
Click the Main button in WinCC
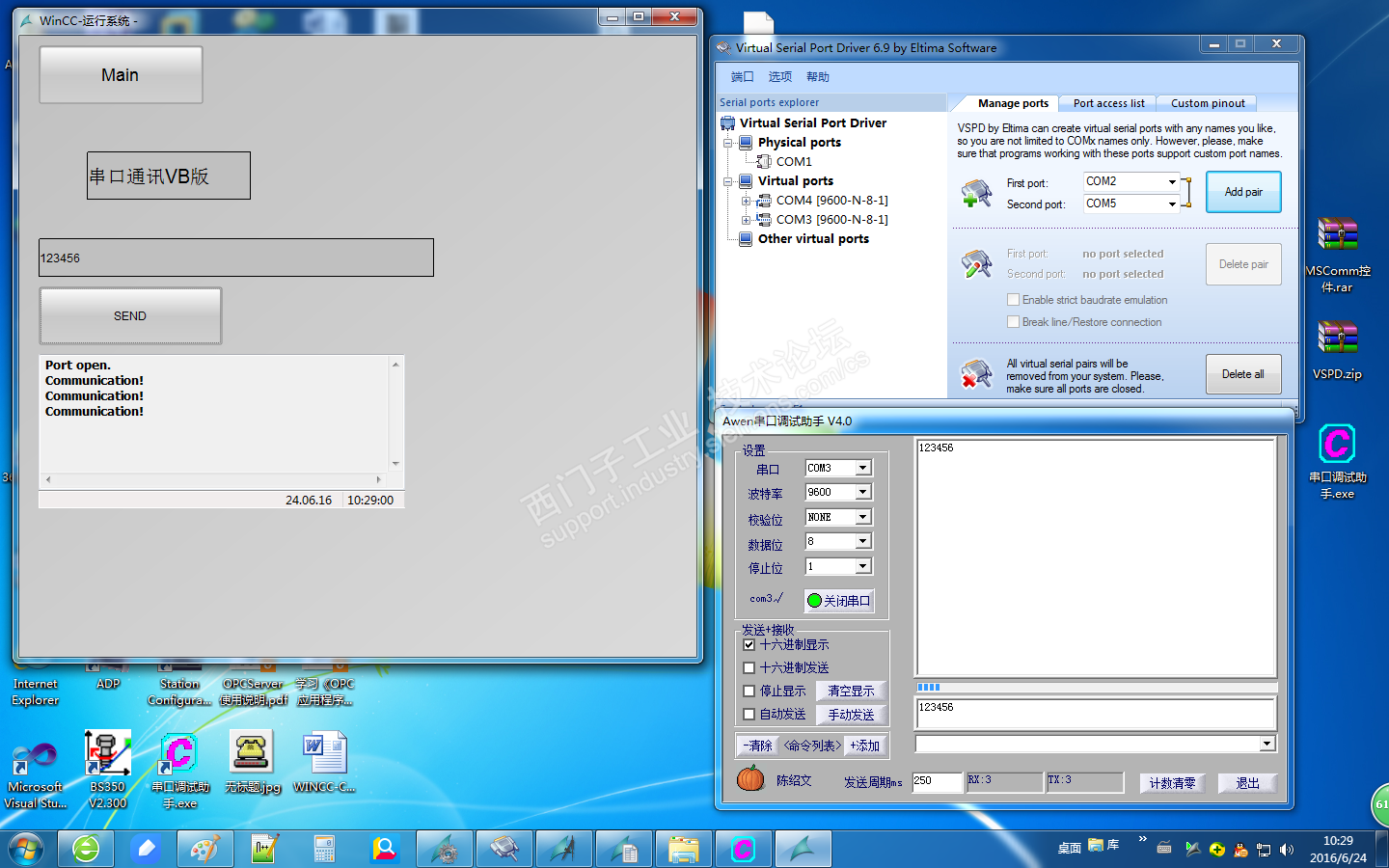click(x=121, y=75)
